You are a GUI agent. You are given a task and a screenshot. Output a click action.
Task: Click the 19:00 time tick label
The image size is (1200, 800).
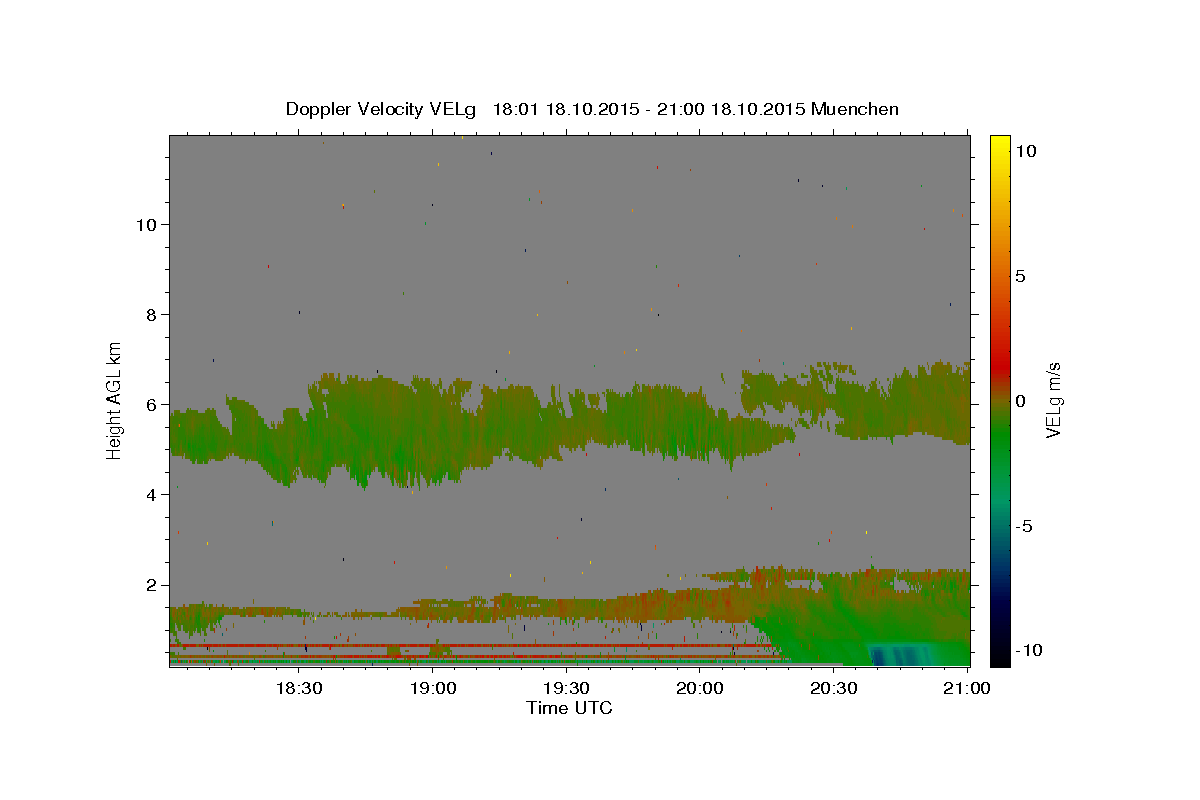coord(432,688)
